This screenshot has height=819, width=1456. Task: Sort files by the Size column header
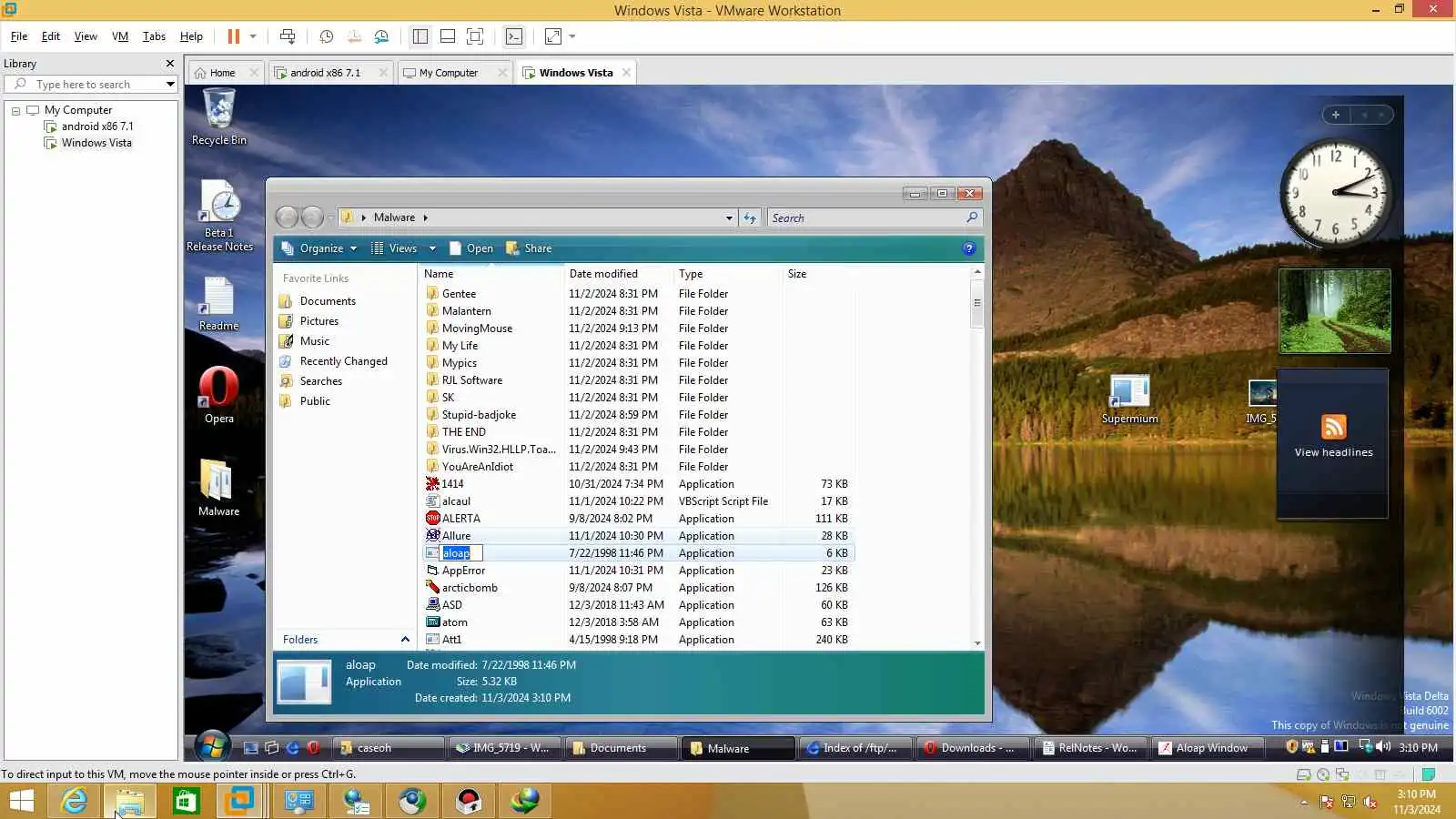(818, 274)
